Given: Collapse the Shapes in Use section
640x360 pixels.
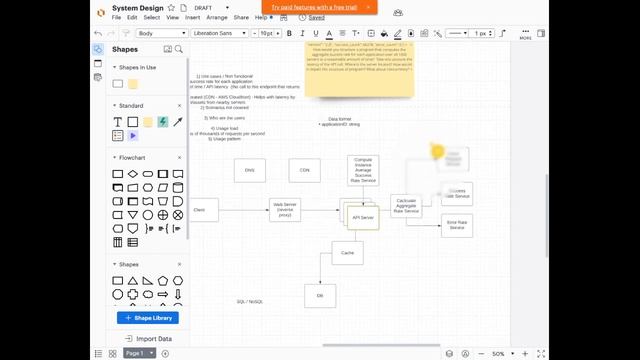Looking at the screenshot, I should point(115,67).
